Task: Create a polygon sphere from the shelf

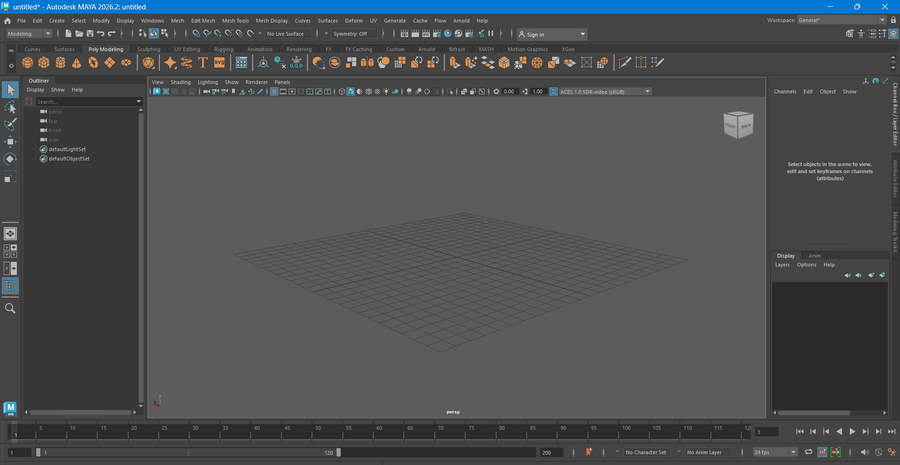Action: point(28,63)
